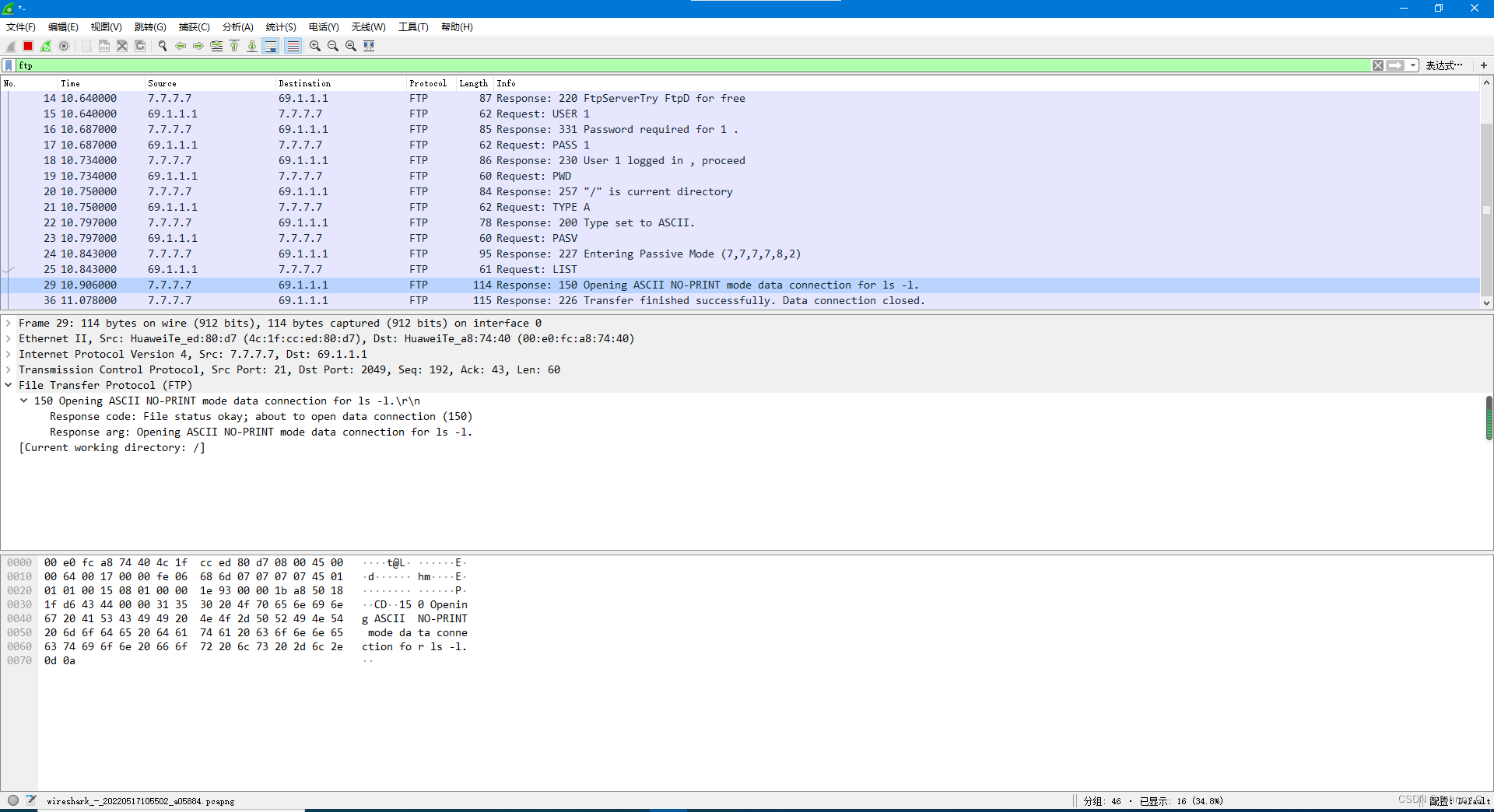The width and height of the screenshot is (1494, 812).
Task: Click the filter bookmark icon beside ftp
Action: pyautogui.click(x=9, y=65)
